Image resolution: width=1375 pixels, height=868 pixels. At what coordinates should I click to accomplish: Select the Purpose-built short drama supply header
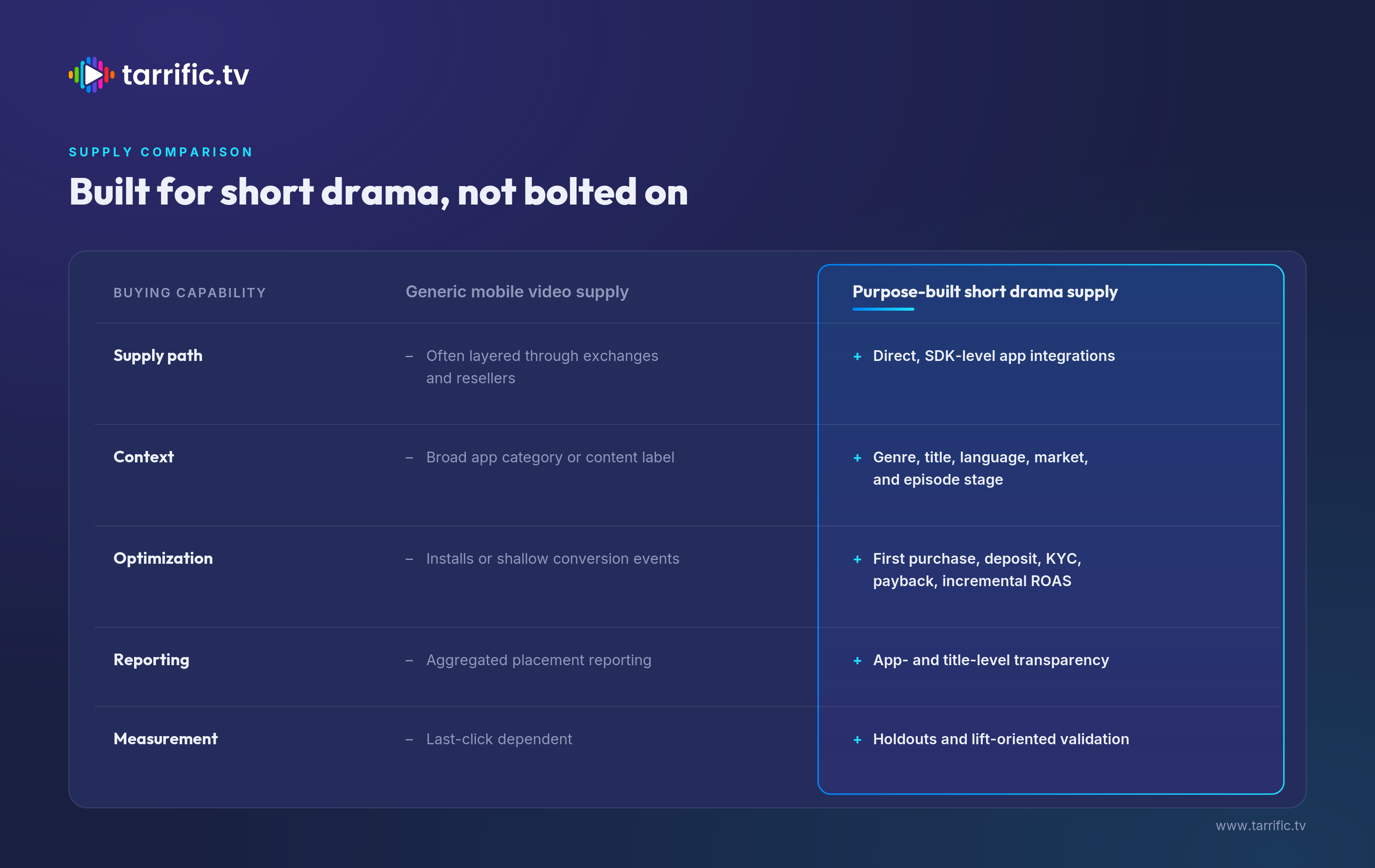[x=984, y=292]
